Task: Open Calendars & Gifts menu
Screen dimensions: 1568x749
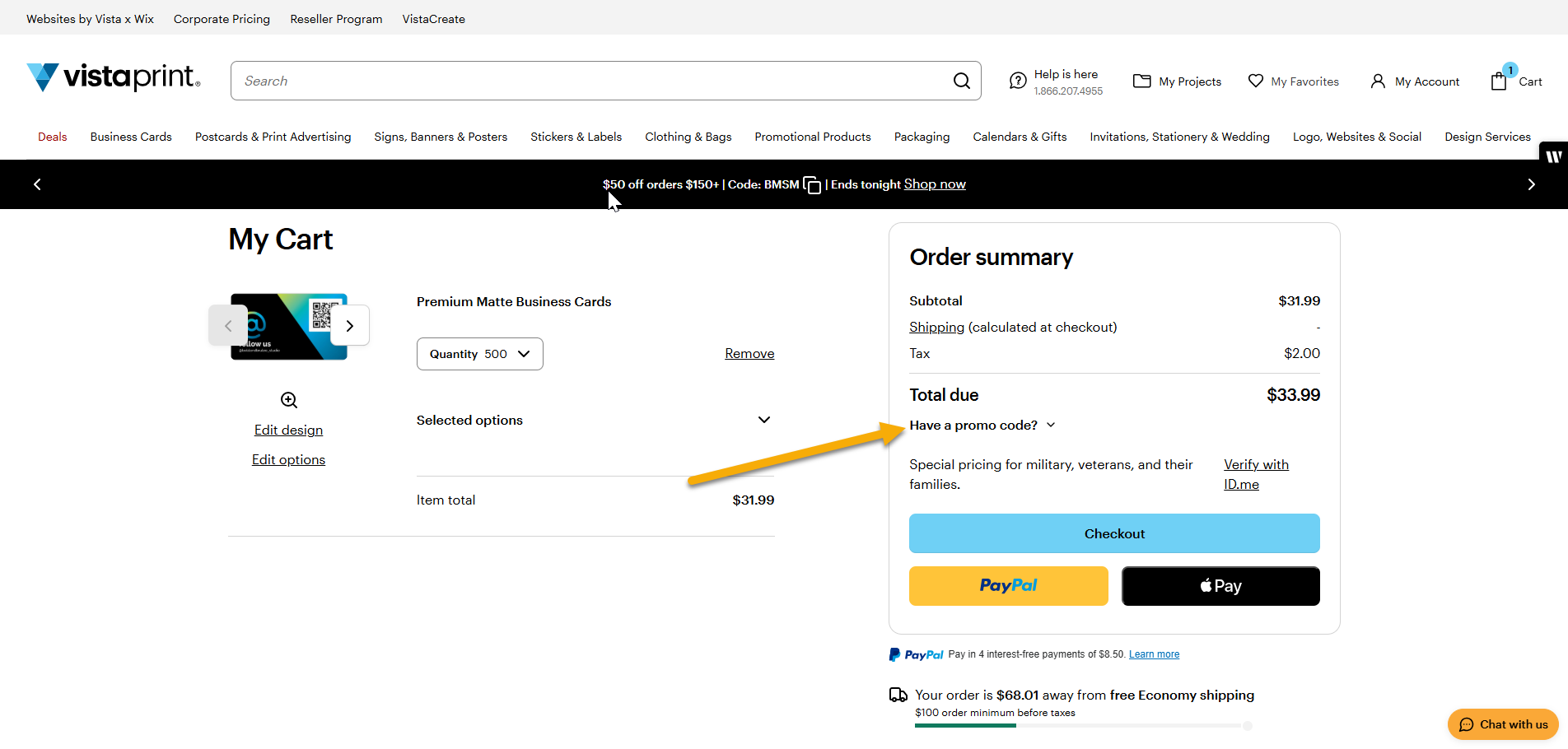Action: coord(1020,137)
